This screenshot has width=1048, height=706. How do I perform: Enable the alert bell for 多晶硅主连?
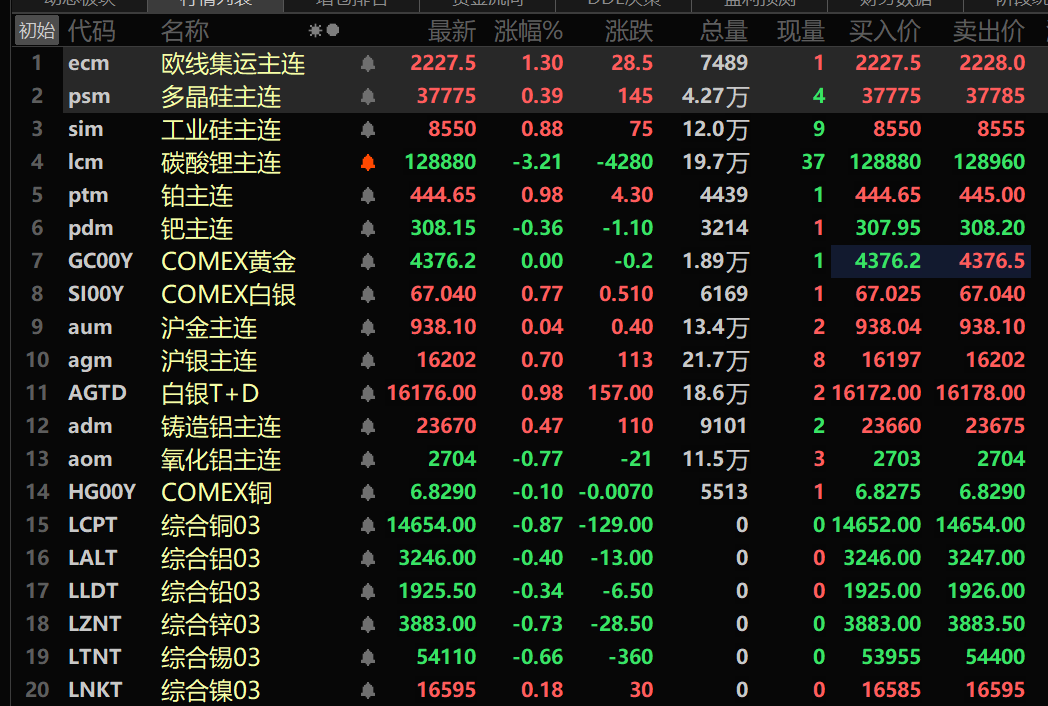(368, 96)
